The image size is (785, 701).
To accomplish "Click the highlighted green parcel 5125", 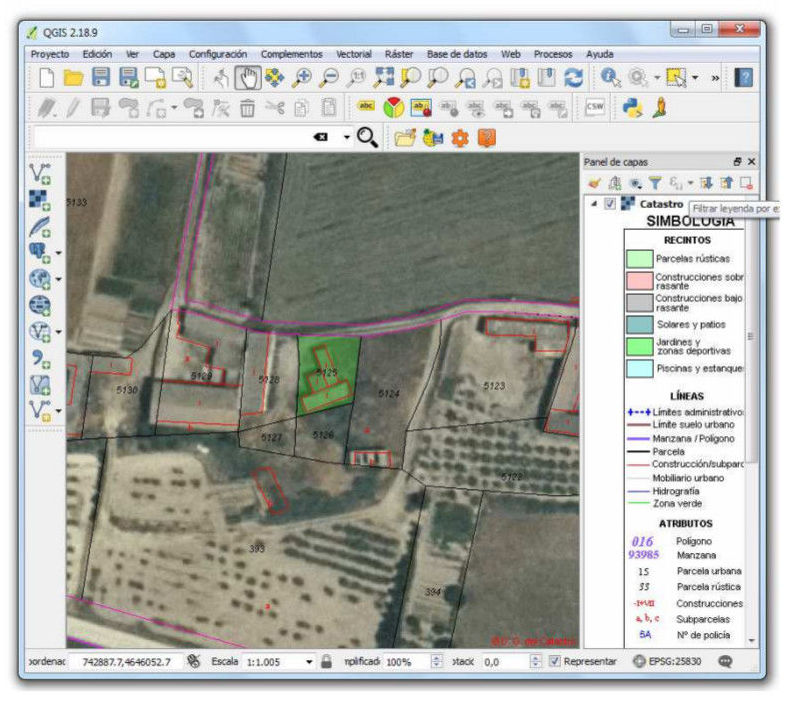I will (328, 373).
